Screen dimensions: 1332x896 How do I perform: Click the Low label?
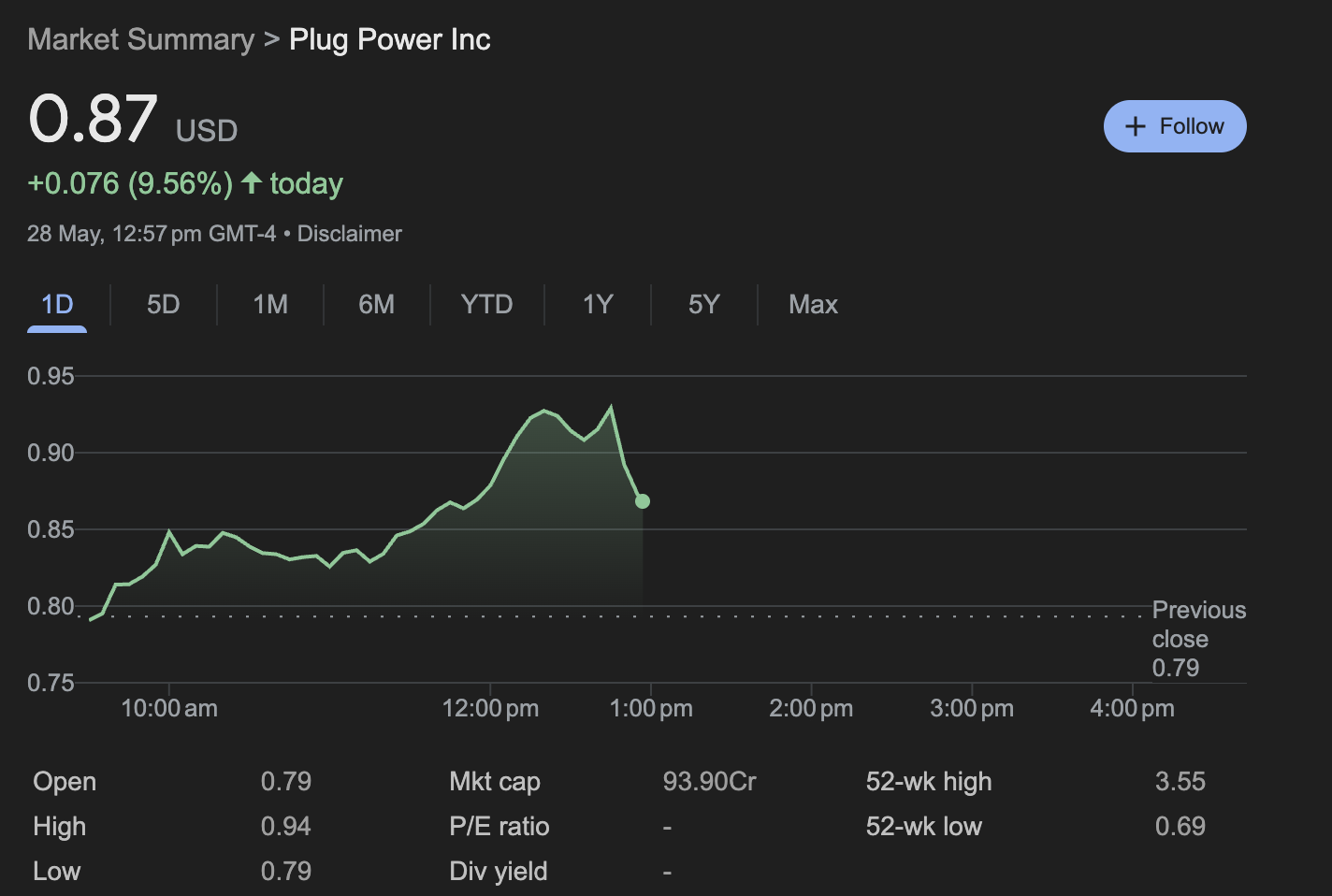tap(57, 871)
